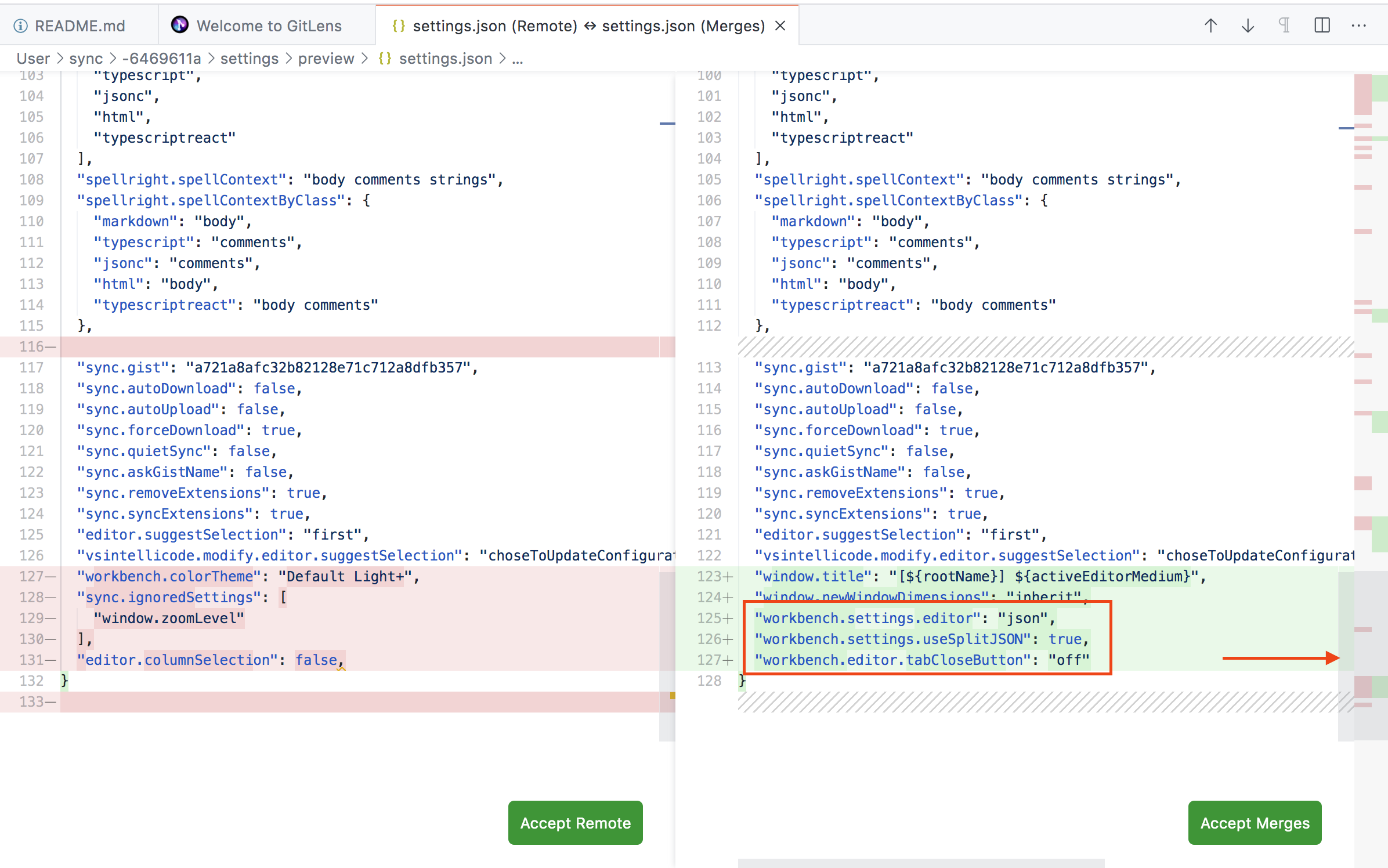The height and width of the screenshot is (868, 1388).
Task: Switch to README.md tab
Action: (79, 26)
